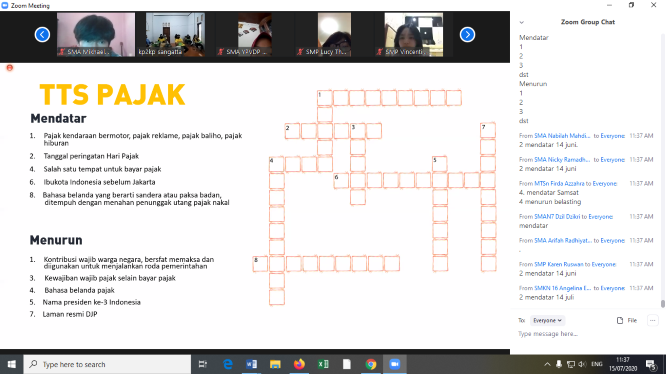Screen dimensions: 666x374
Task: Switch to Word in the taskbar
Action: coord(251,364)
